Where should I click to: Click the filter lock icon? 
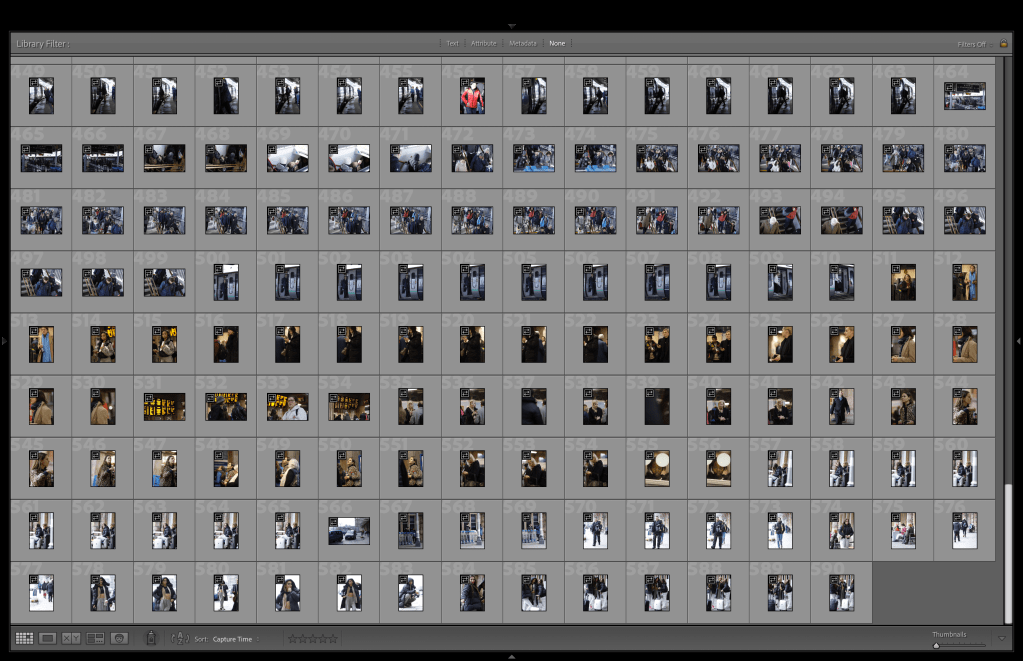point(1003,44)
